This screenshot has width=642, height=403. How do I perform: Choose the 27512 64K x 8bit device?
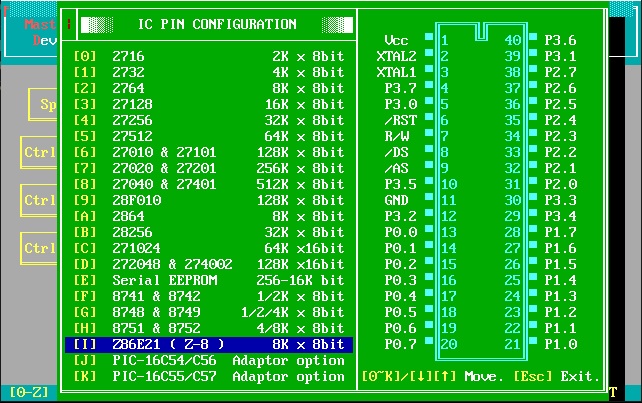(209, 136)
